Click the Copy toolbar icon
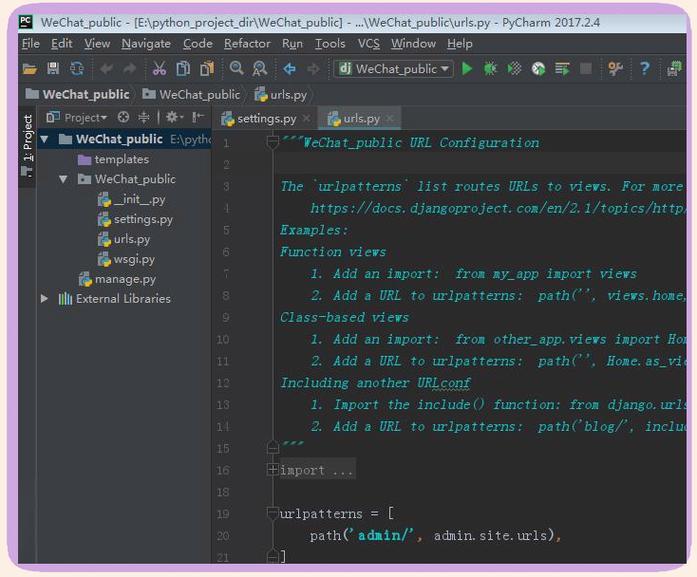 point(183,68)
